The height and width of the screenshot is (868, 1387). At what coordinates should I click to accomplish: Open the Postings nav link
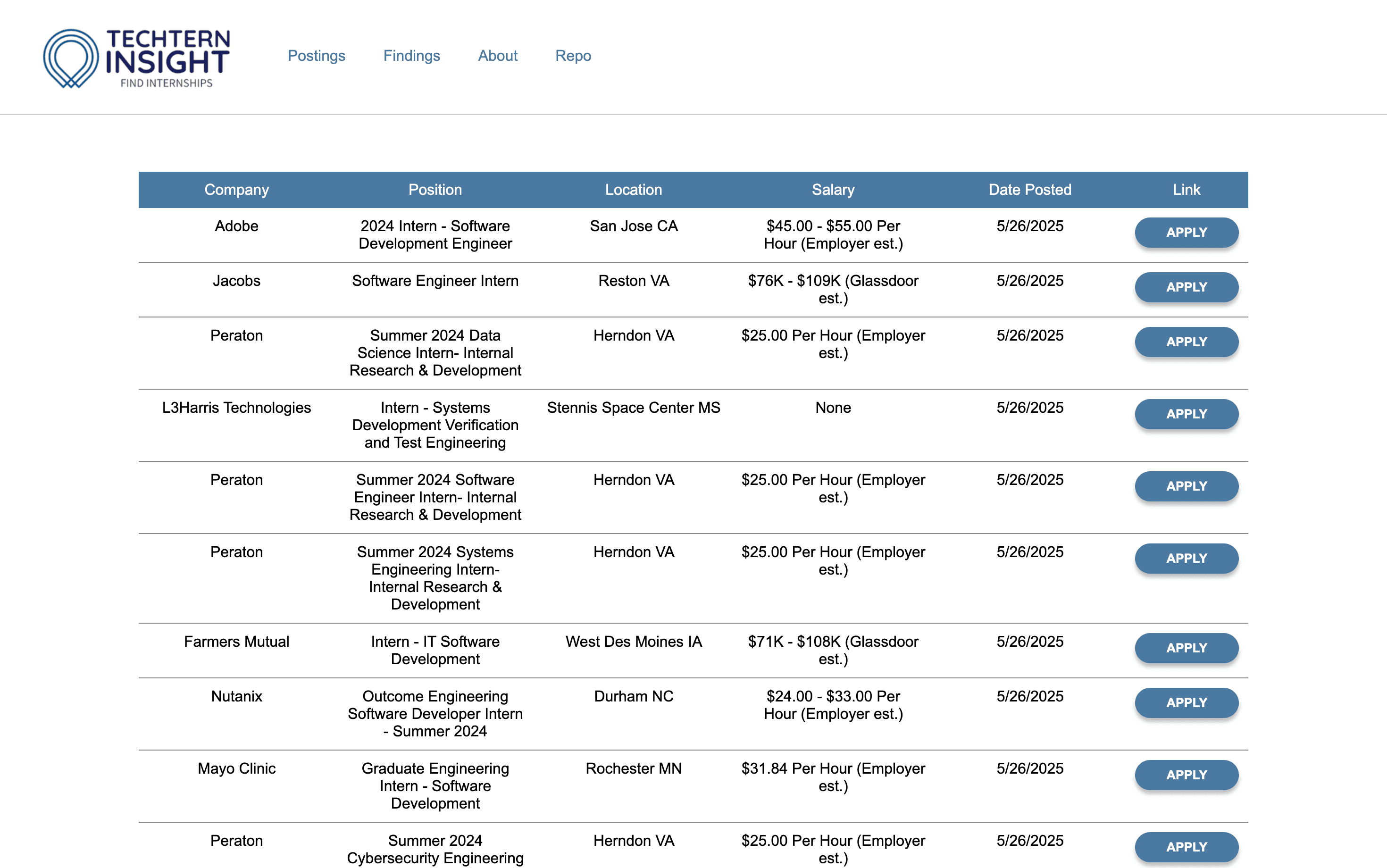pos(317,56)
